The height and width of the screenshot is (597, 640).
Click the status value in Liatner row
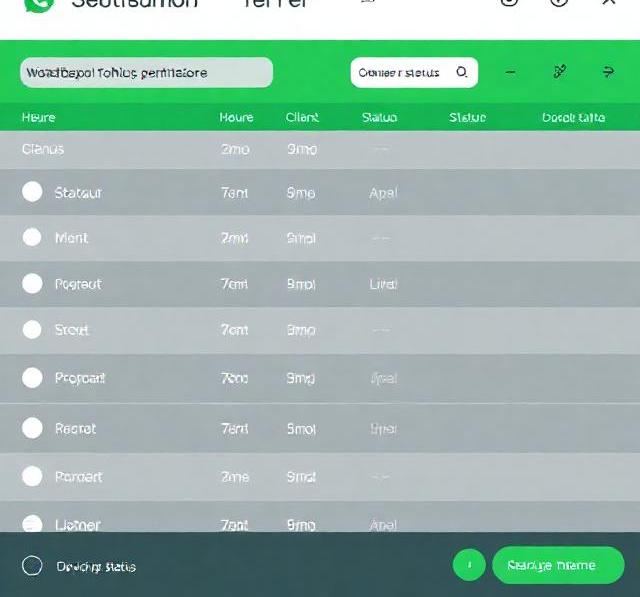[383, 525]
